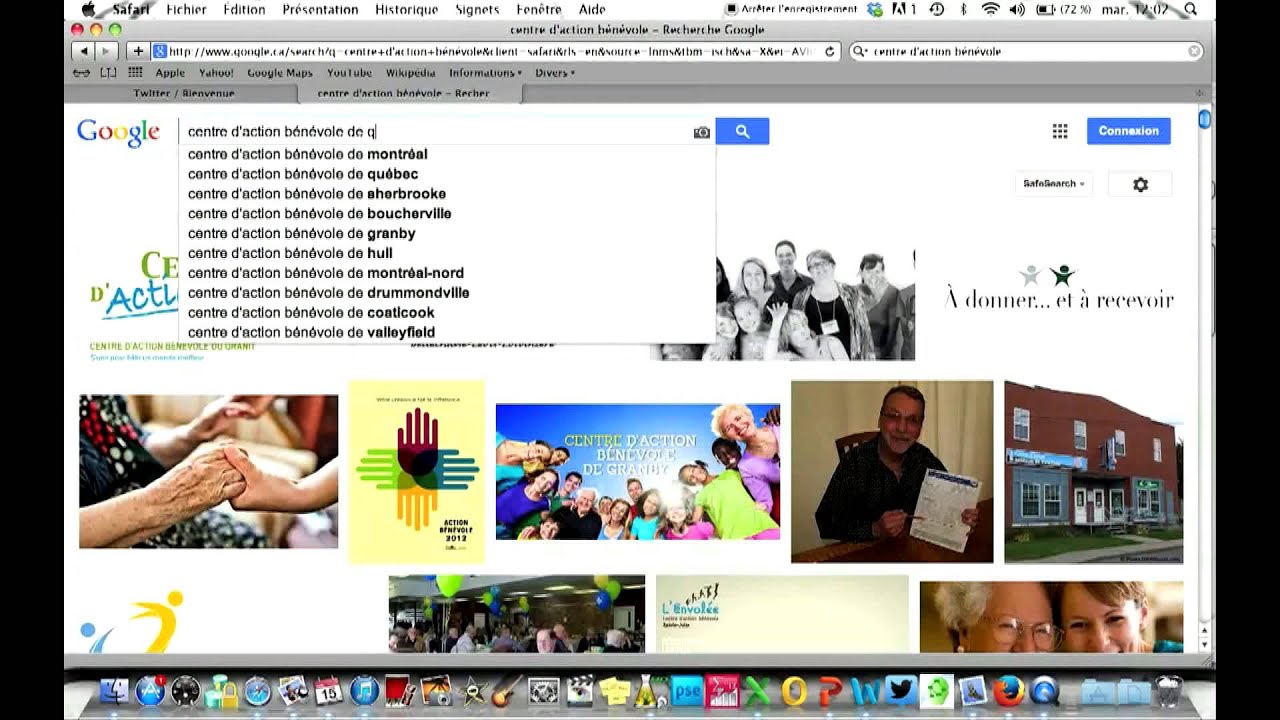Viewport: 1280px width, 720px height.
Task: Show all bookmarks with the book icon
Action: 108,72
